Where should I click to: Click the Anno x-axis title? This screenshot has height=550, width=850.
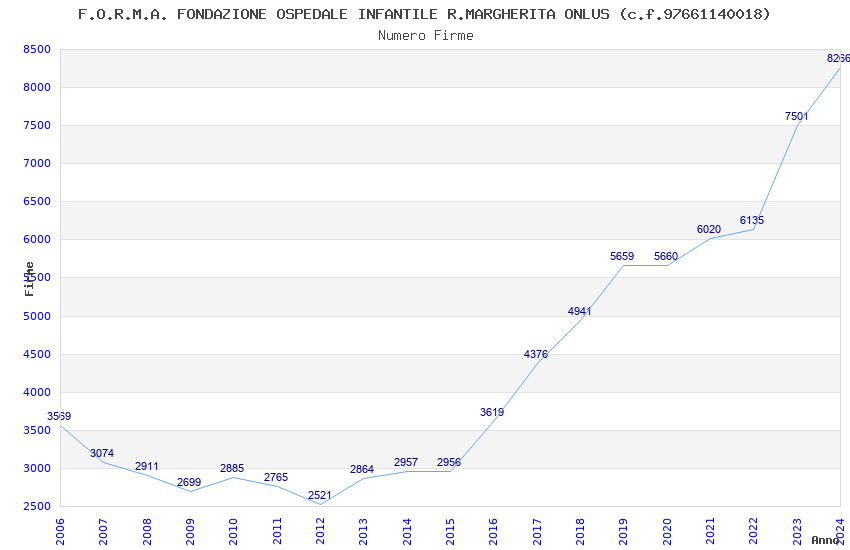click(825, 540)
